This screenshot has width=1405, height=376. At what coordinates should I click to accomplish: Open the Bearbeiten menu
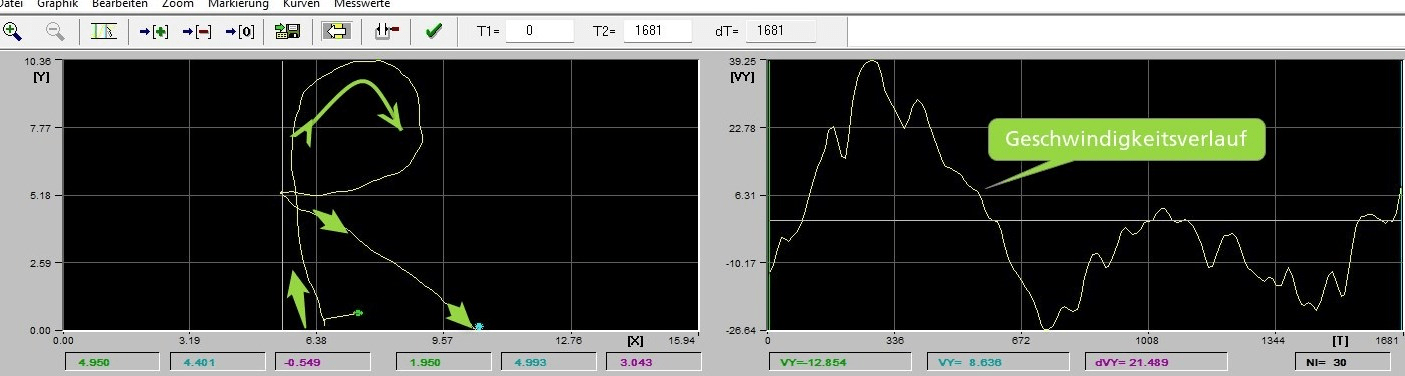pos(120,4)
